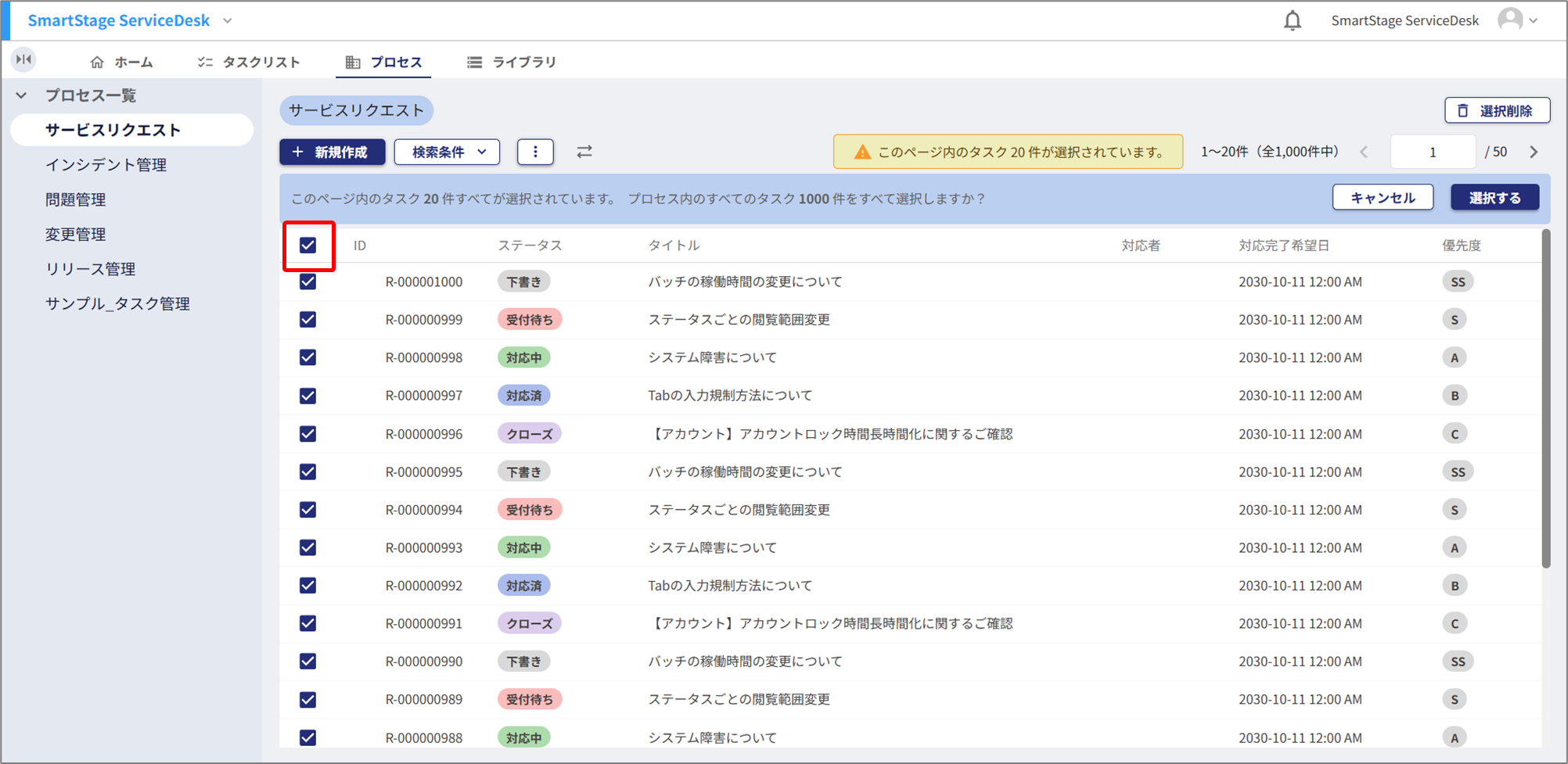This screenshot has height=764, width=1568.
Task: Click the swap arrows icon beside the toolbar
Action: coord(584,152)
